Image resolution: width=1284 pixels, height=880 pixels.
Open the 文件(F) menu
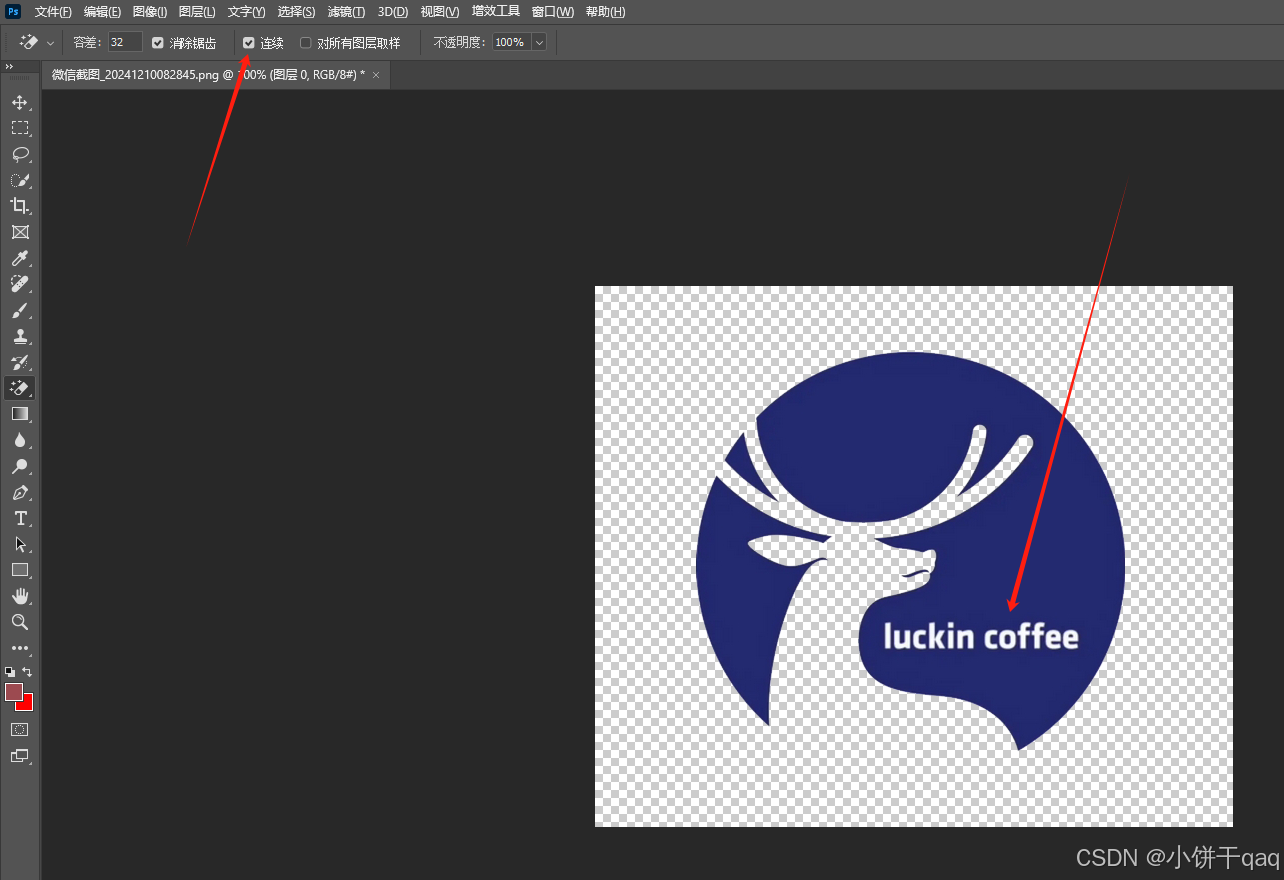point(53,12)
